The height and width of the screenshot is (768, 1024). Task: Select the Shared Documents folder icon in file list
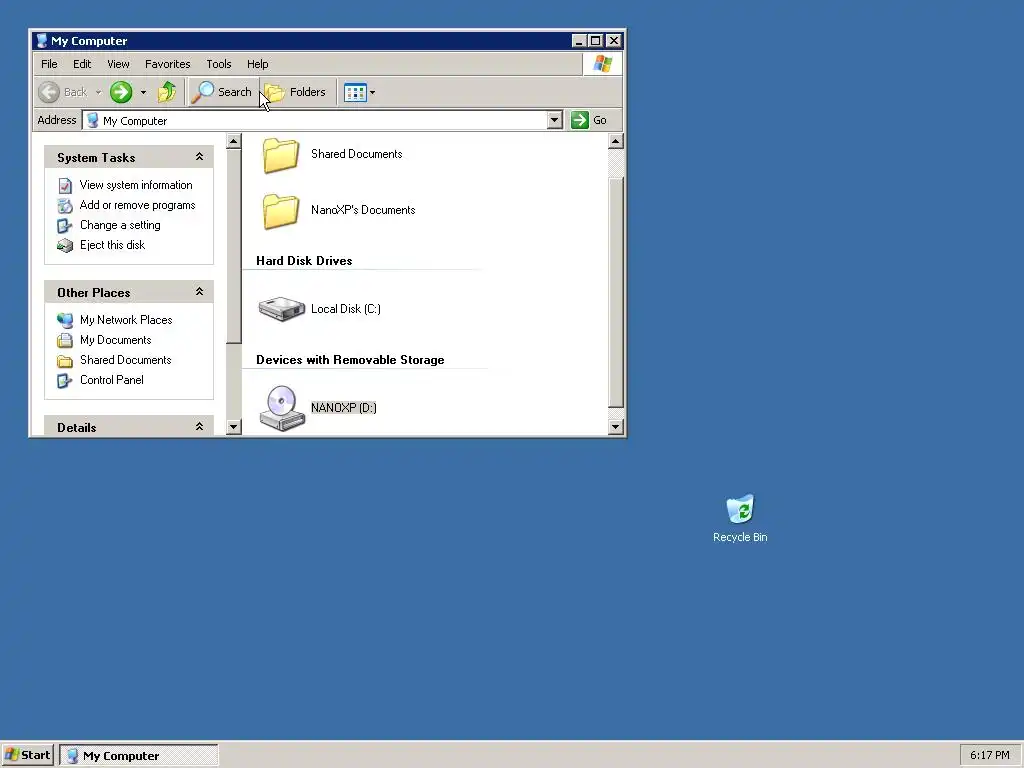click(x=281, y=155)
